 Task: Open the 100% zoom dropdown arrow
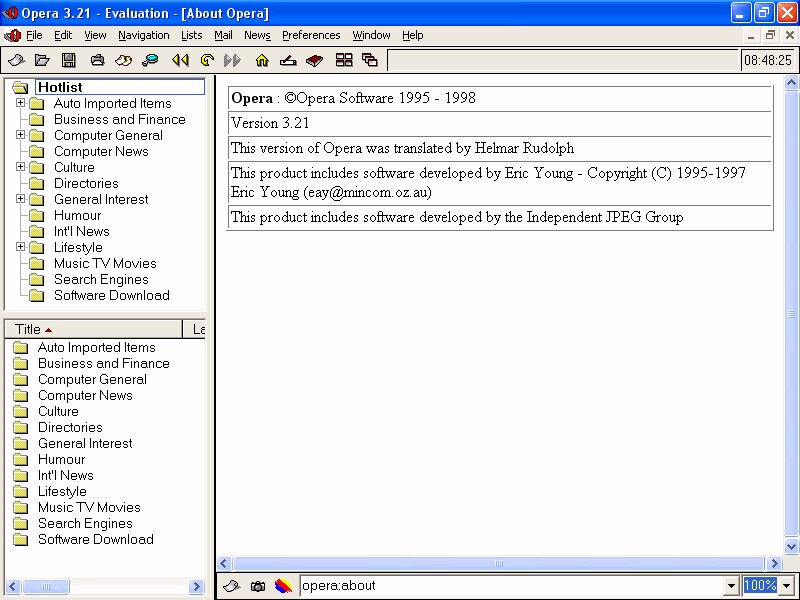[786, 586]
